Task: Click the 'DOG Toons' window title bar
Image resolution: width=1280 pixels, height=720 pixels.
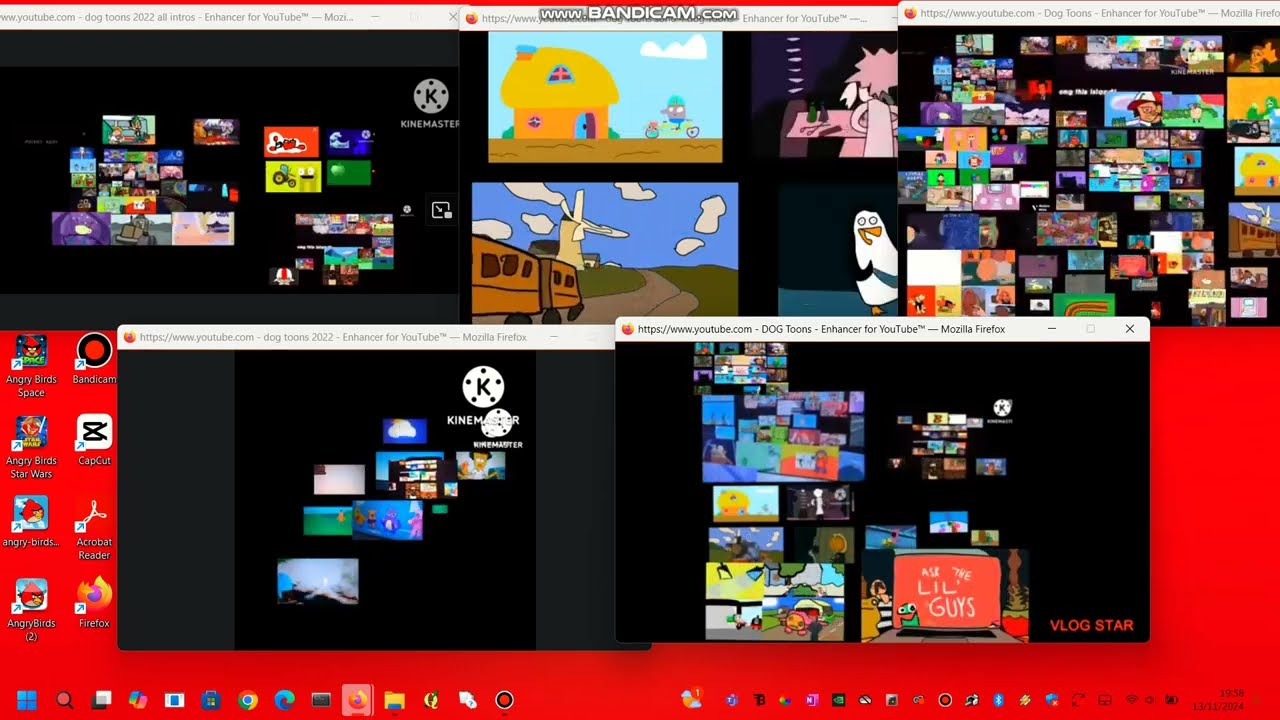Action: tap(882, 329)
